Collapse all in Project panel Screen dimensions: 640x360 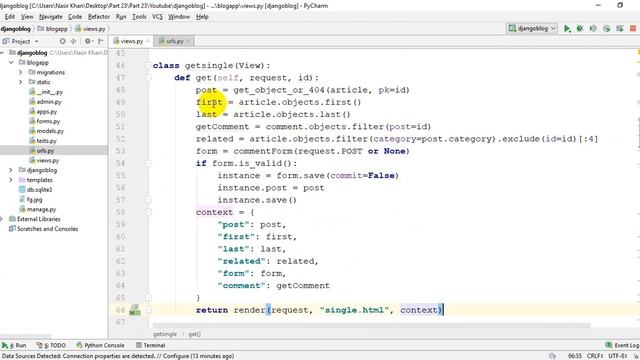click(x=74, y=41)
